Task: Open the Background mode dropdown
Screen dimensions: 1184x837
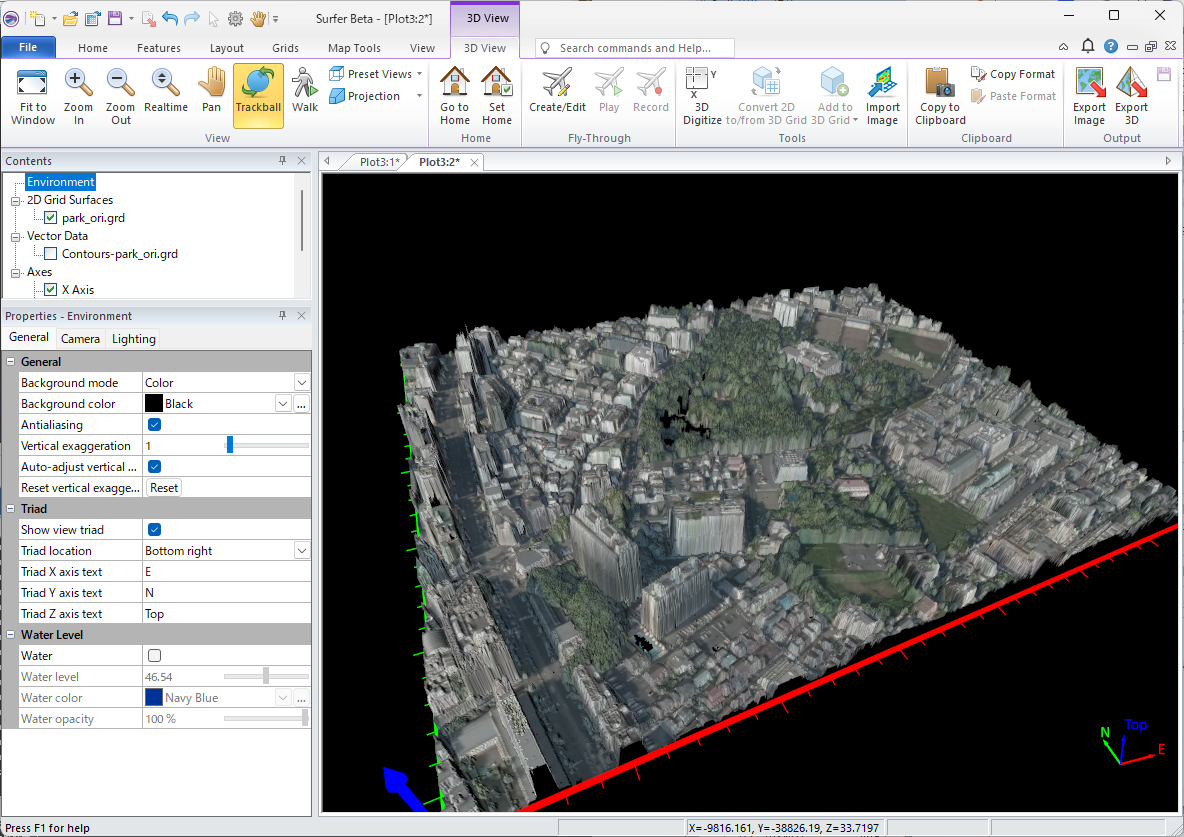Action: 301,383
